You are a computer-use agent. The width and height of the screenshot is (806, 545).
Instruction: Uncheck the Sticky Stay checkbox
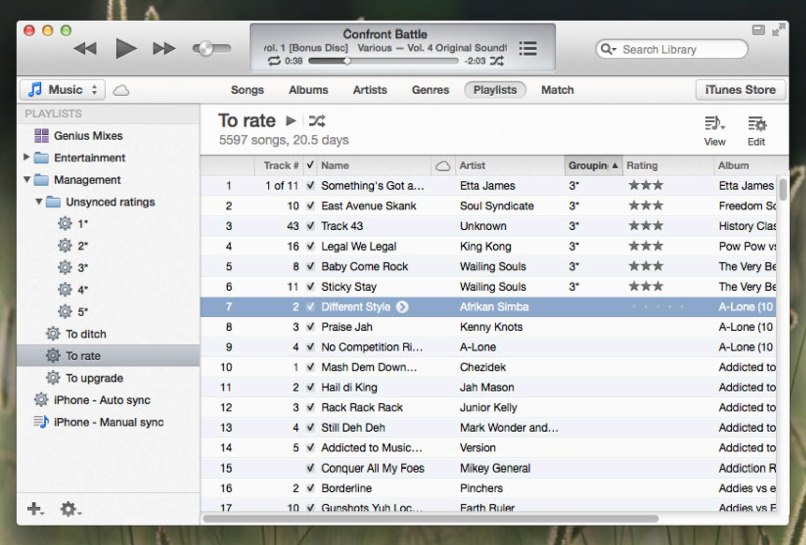pos(310,286)
